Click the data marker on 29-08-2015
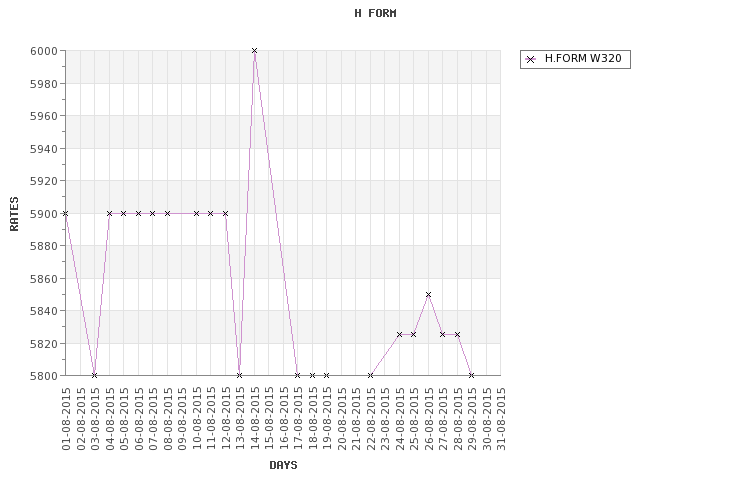 pyautogui.click(x=472, y=376)
